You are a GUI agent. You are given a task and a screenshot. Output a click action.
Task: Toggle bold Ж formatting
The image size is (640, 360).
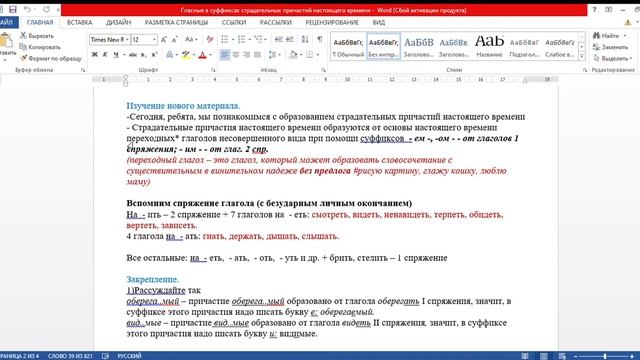pyautogui.click(x=95, y=55)
